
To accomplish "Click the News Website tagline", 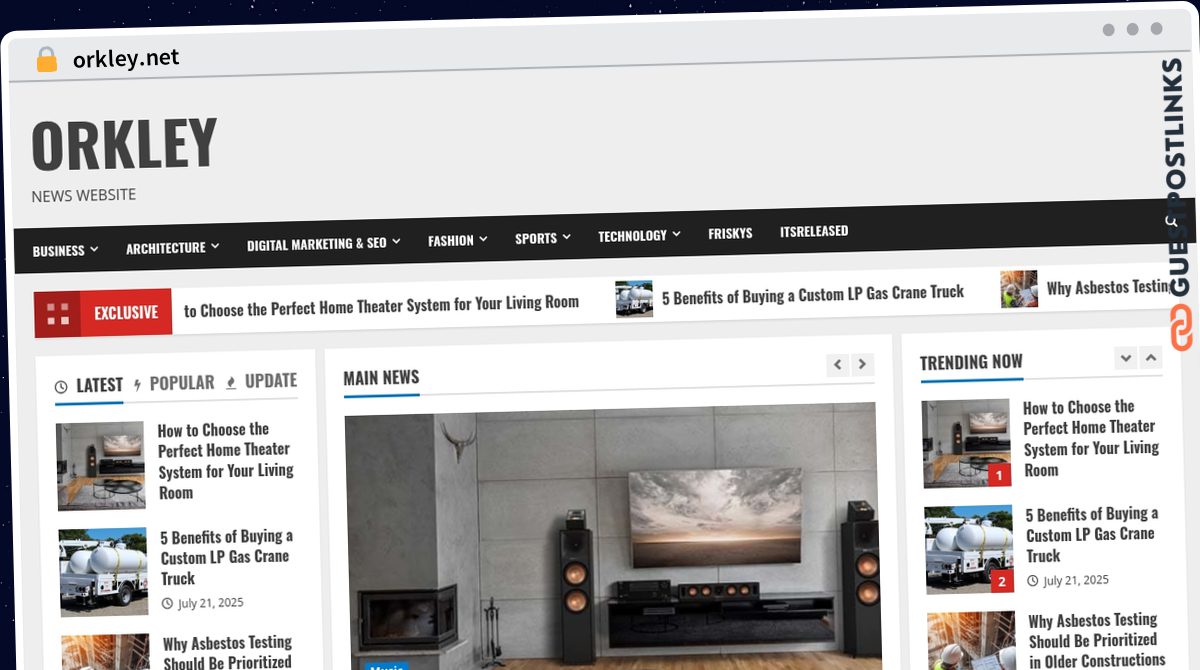I will point(83,195).
